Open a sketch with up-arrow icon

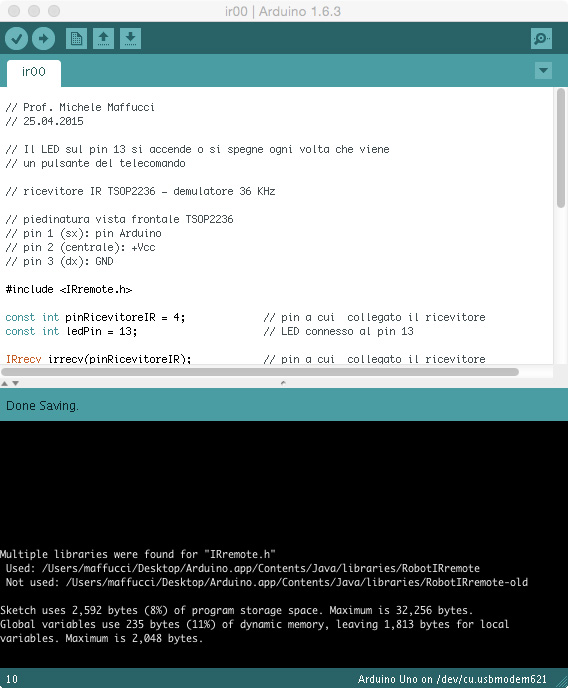(104, 39)
